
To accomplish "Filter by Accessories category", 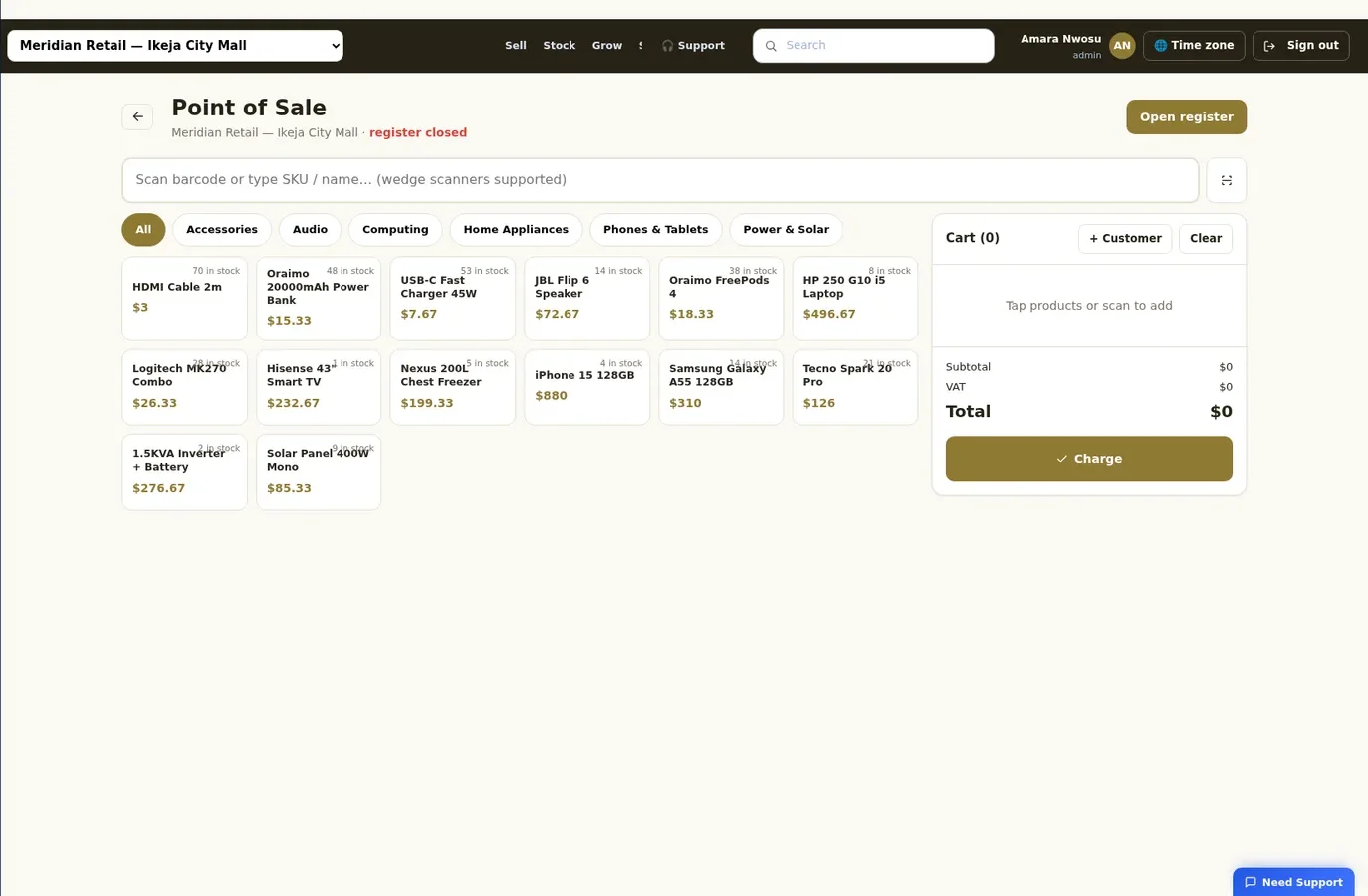I will 222,230.
